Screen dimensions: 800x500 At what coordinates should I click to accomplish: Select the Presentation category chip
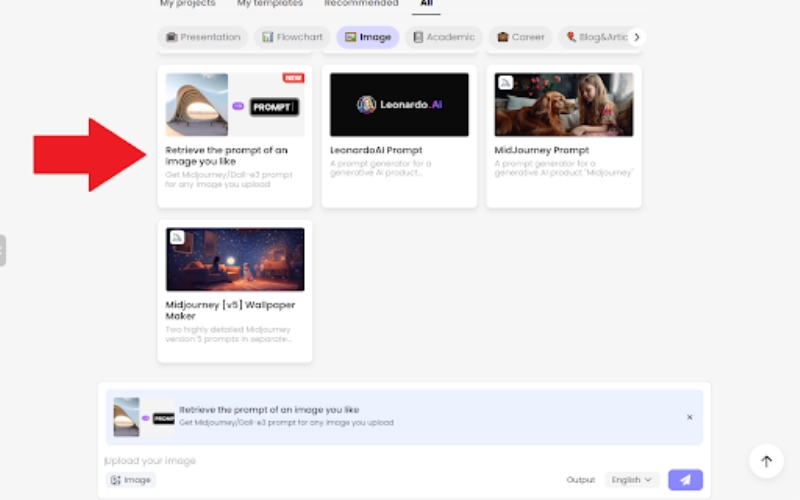pos(203,37)
